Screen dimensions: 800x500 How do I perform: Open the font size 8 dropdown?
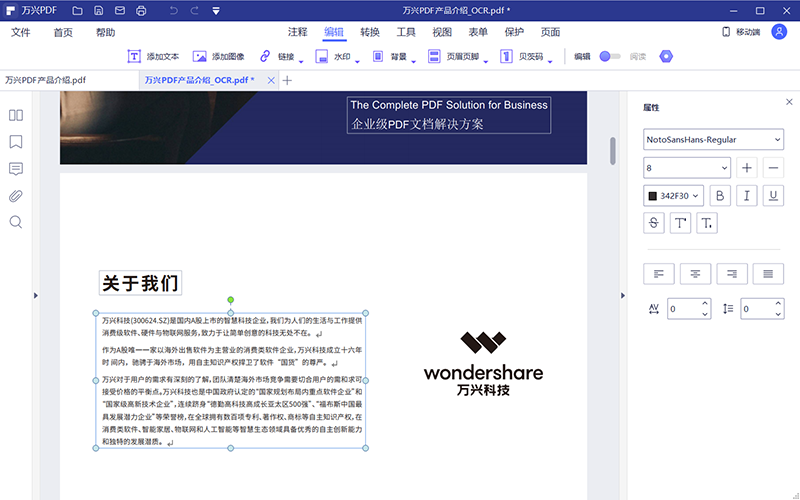click(x=687, y=168)
